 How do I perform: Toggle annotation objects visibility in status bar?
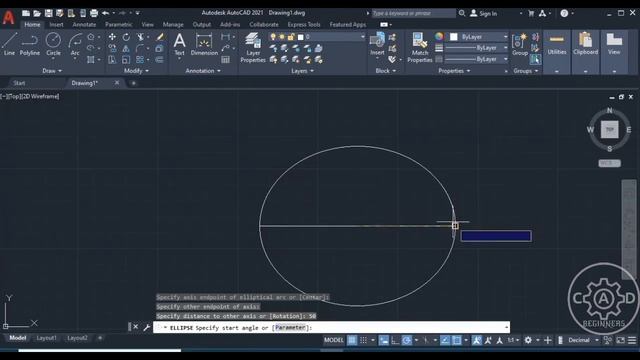click(476, 340)
